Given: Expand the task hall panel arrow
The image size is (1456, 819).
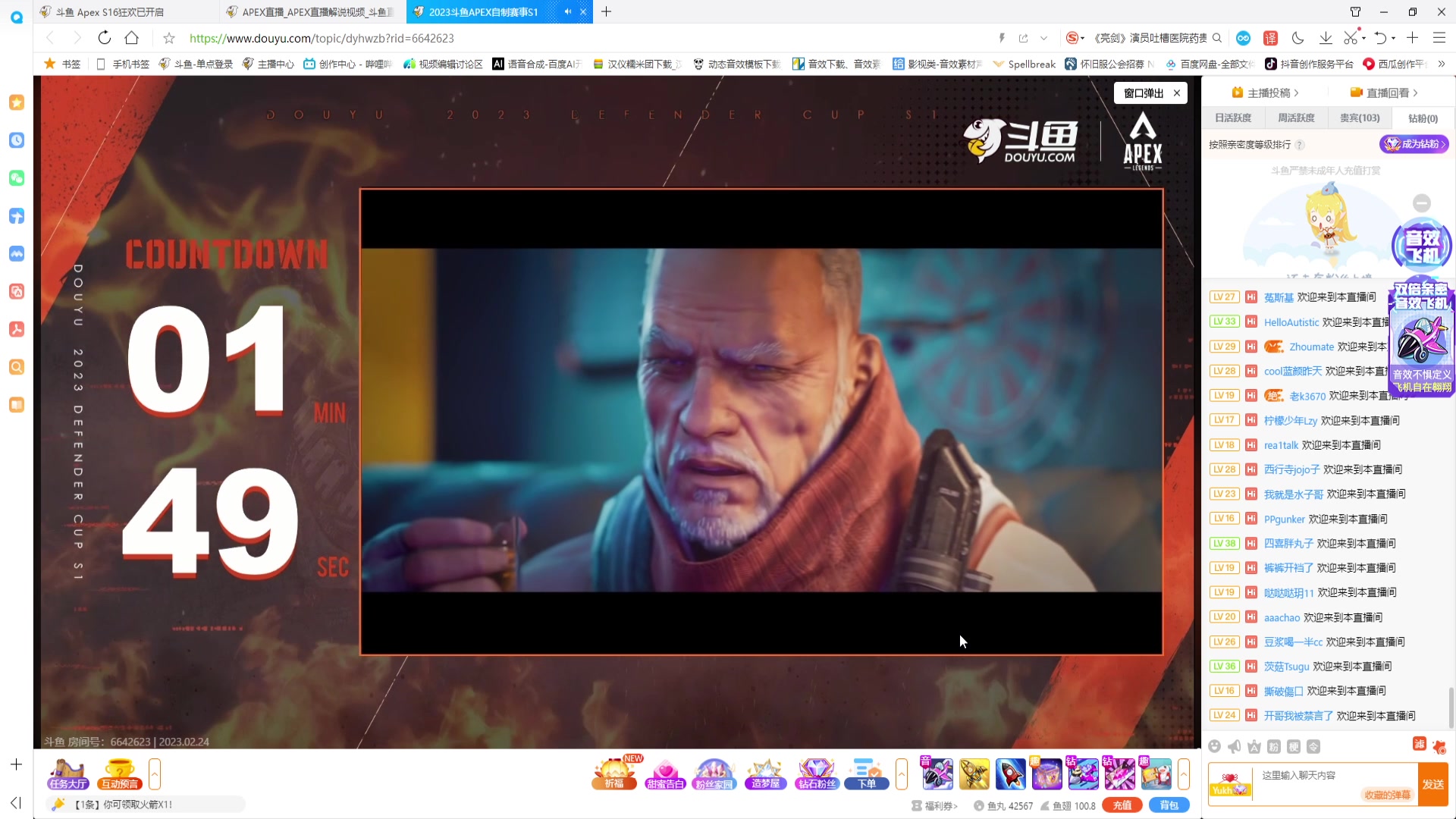Looking at the screenshot, I should [x=155, y=774].
